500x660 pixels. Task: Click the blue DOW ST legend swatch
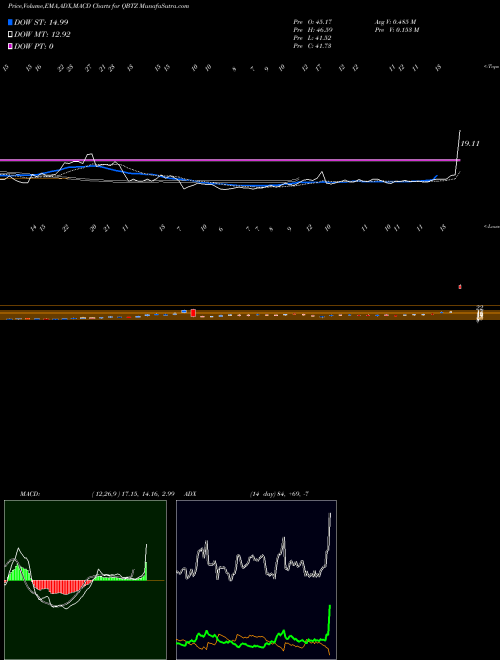tap(10, 22)
